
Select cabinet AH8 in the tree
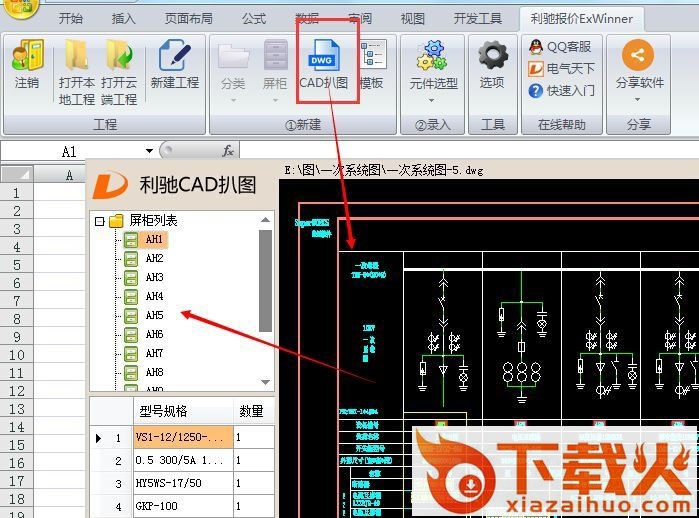[x=154, y=372]
